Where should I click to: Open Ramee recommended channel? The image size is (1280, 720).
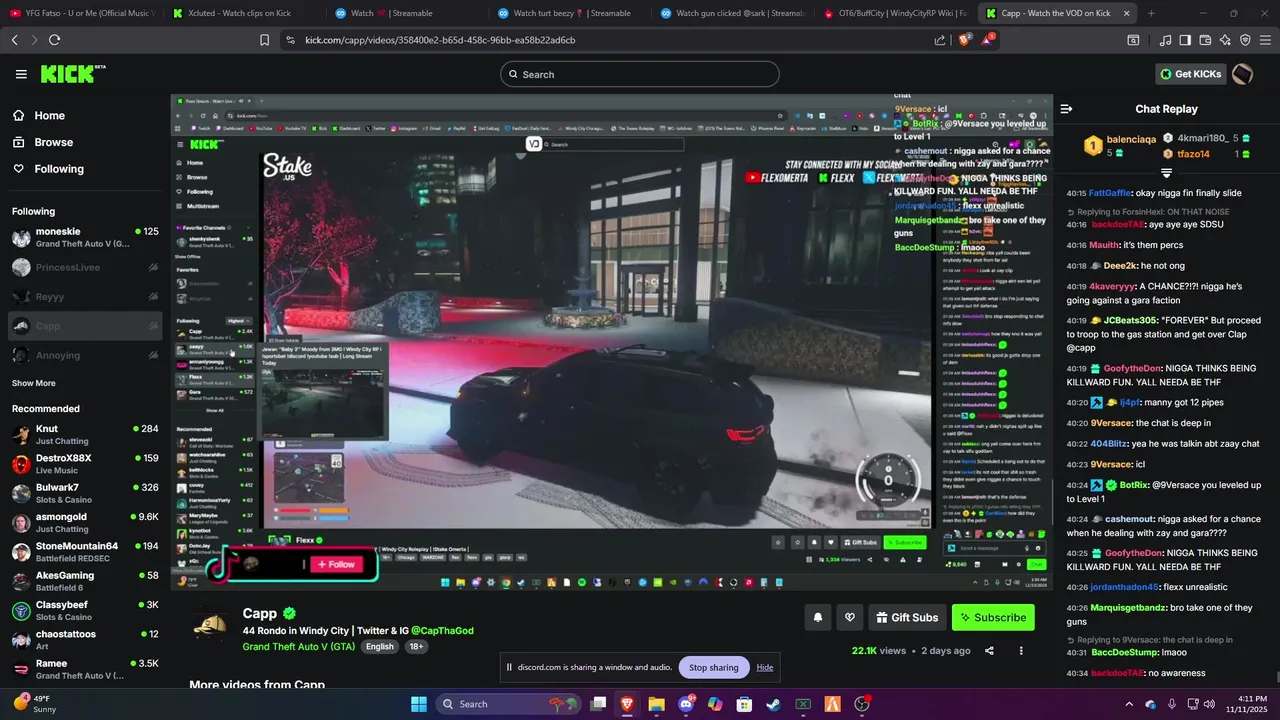85,669
